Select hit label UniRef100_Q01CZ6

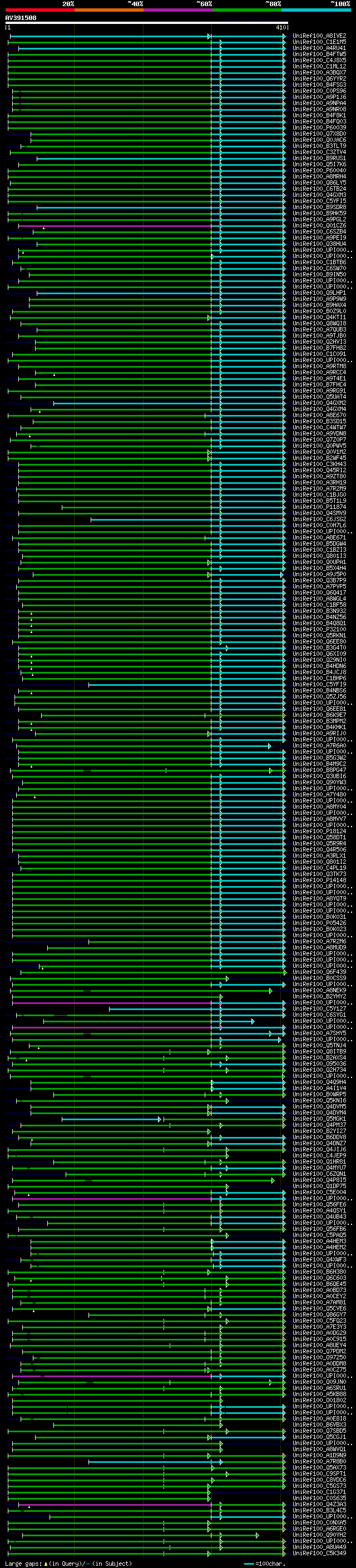click(319, 226)
